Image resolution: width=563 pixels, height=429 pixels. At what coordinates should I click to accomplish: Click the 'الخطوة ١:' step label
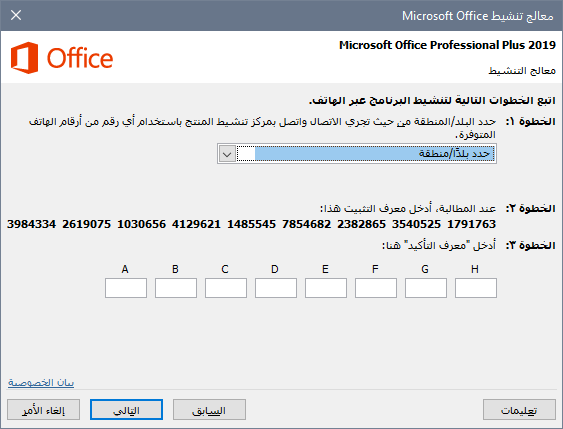tap(530, 122)
